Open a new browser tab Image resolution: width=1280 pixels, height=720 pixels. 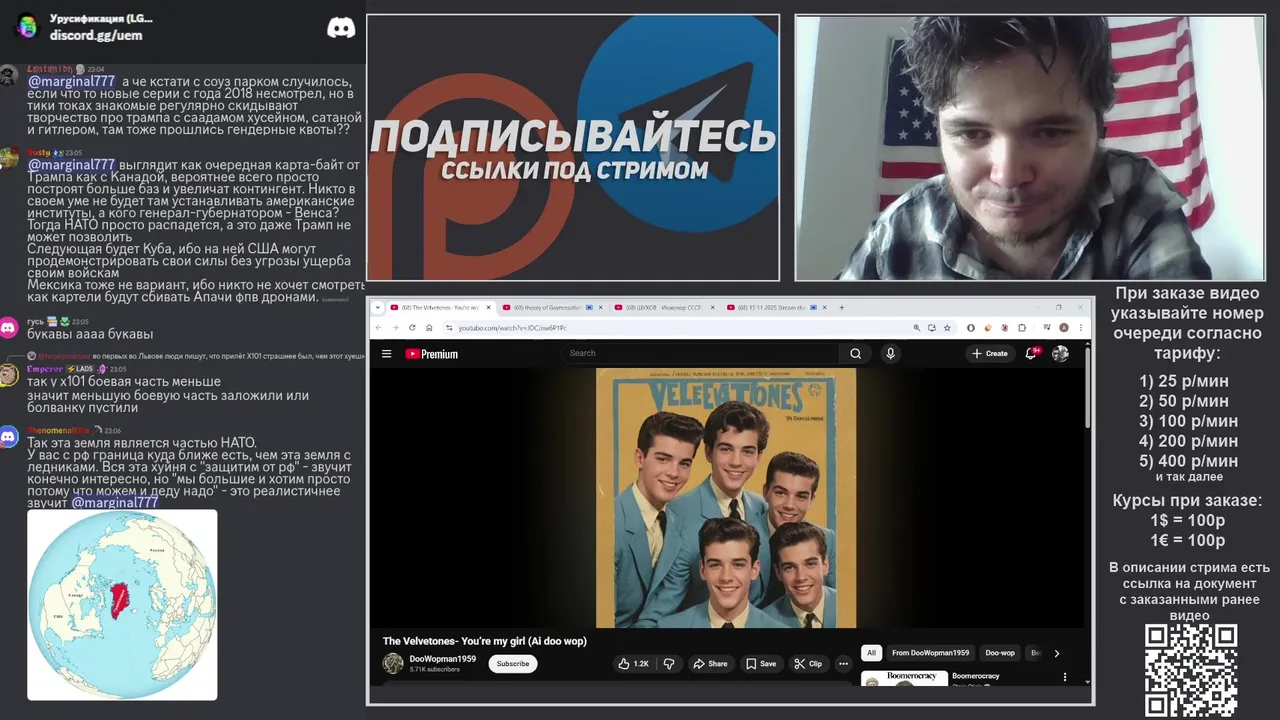click(841, 308)
